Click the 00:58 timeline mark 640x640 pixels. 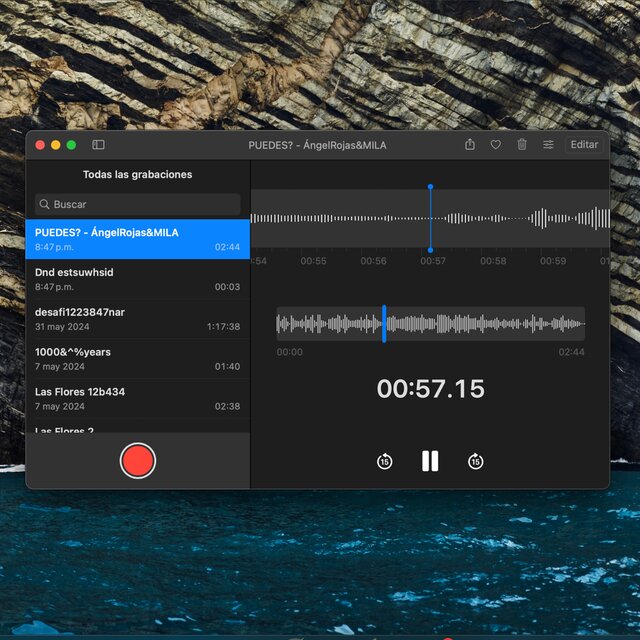[x=493, y=261]
